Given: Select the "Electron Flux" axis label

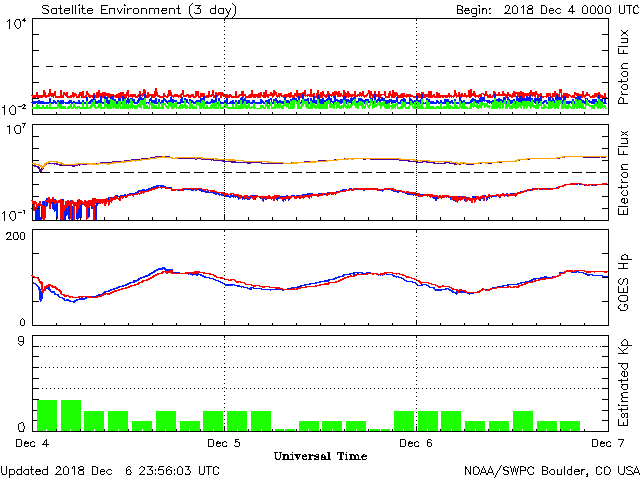Looking at the screenshot, I should coord(623,173).
